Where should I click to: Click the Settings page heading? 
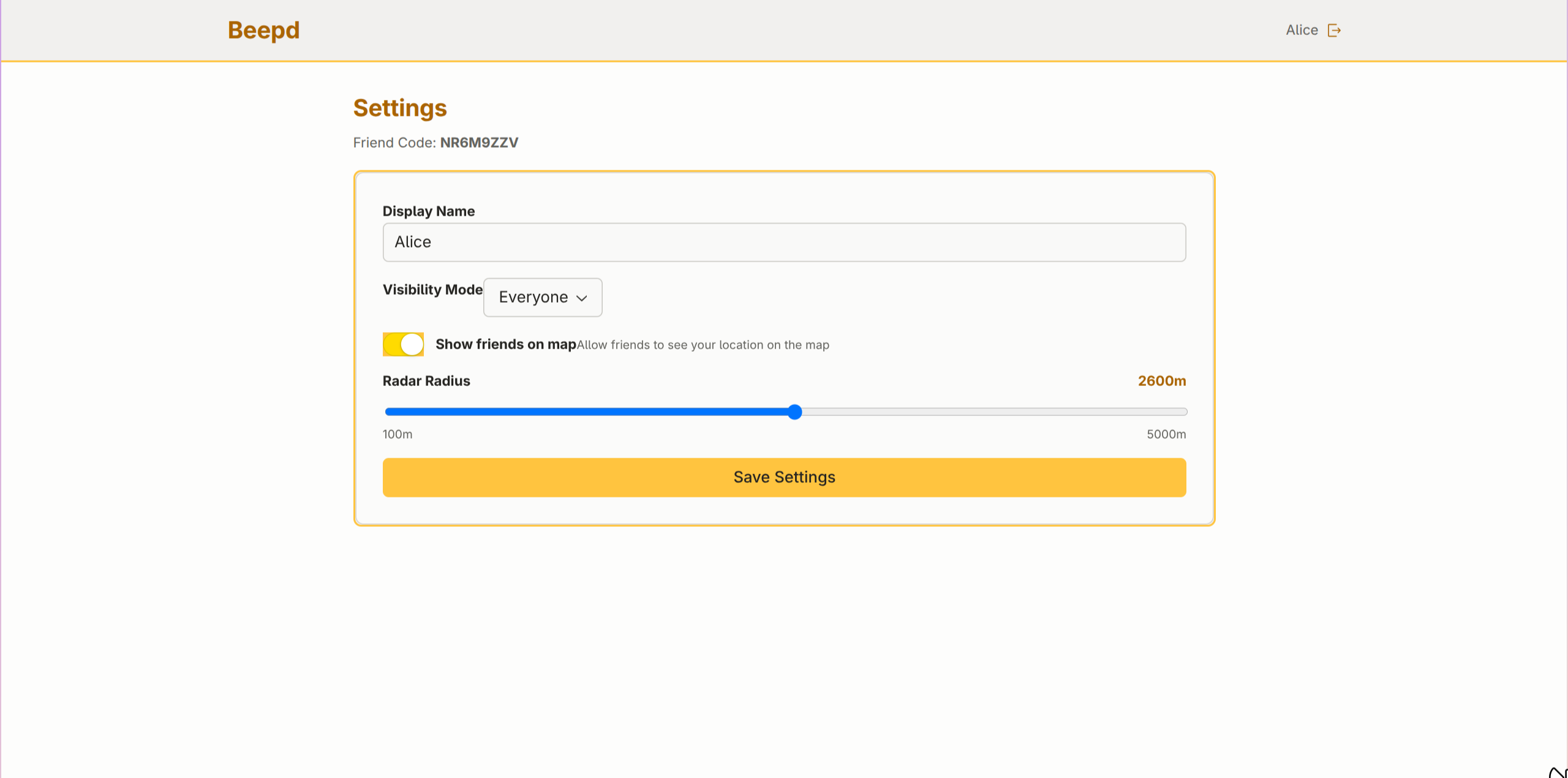coord(400,108)
